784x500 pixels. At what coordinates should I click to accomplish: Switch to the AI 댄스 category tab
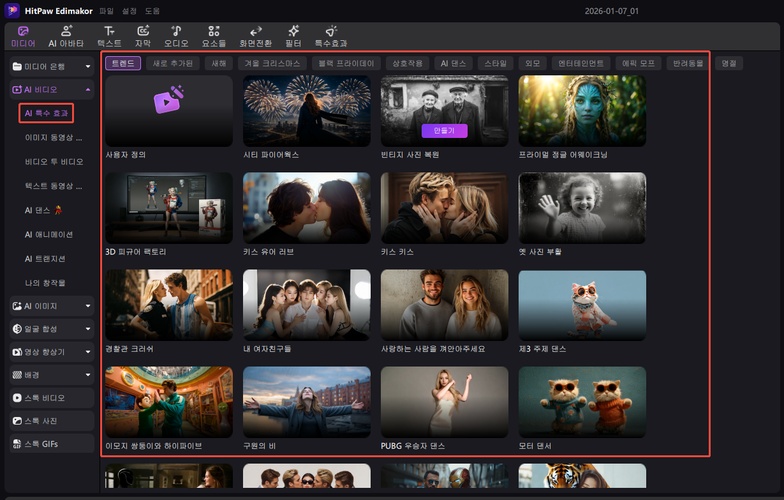(x=453, y=63)
